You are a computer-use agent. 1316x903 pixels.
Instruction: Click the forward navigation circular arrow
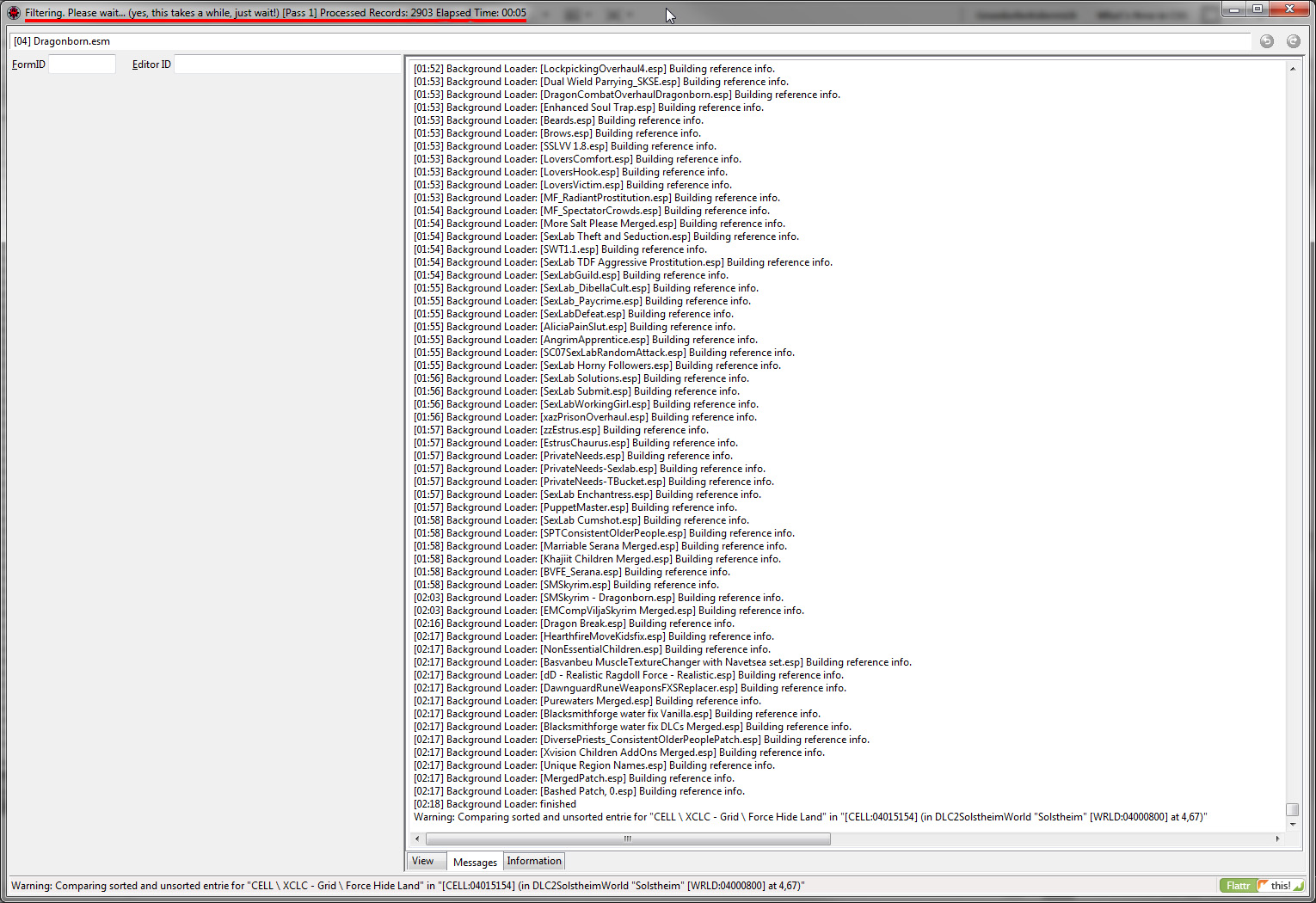click(x=1292, y=40)
